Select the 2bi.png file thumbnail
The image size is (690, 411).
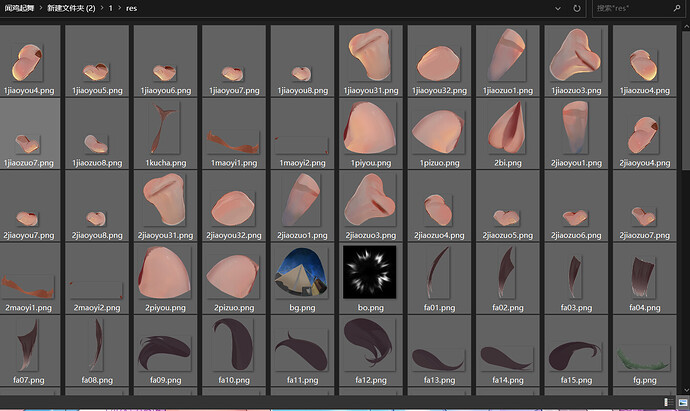coord(507,126)
